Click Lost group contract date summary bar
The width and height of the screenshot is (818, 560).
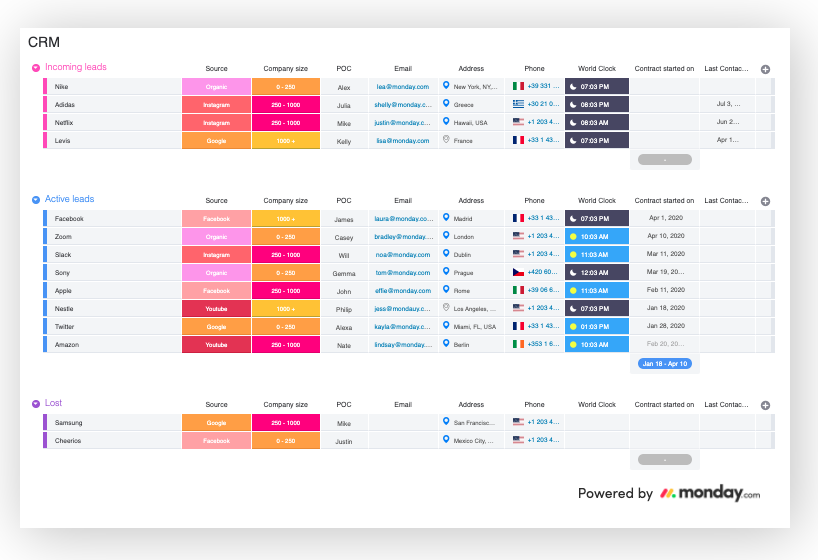click(665, 460)
